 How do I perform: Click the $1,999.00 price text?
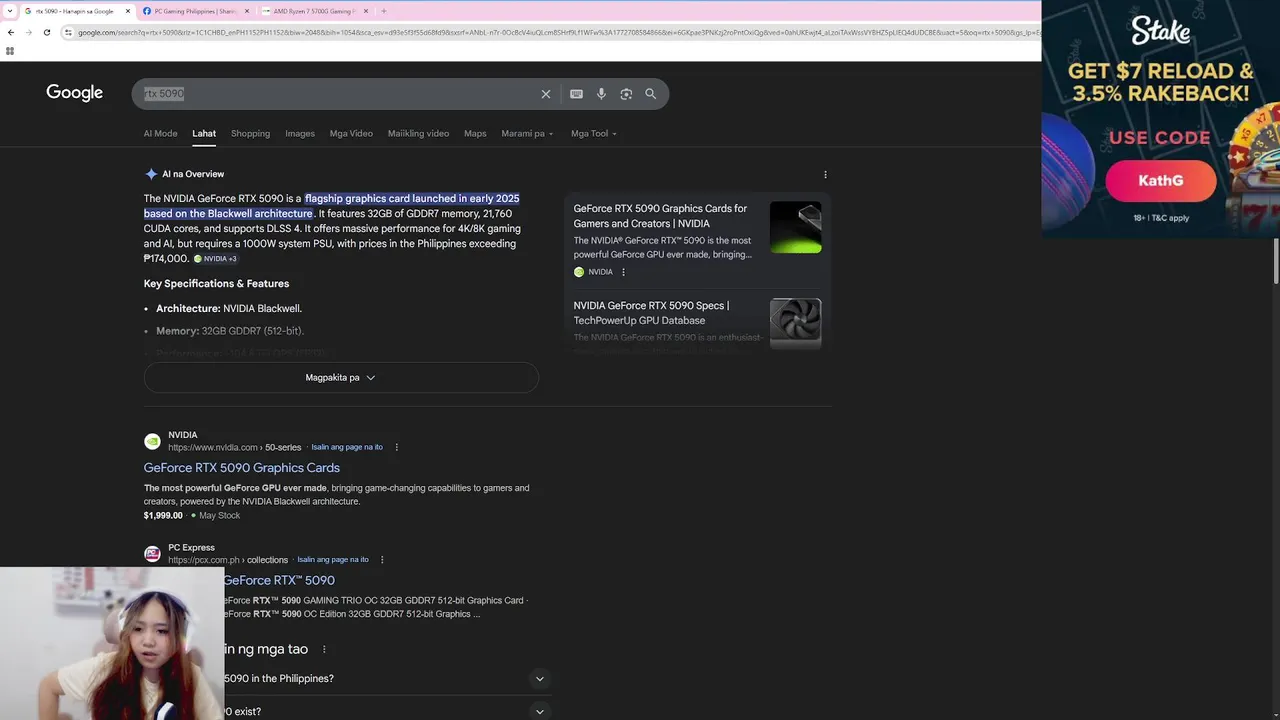click(x=163, y=516)
